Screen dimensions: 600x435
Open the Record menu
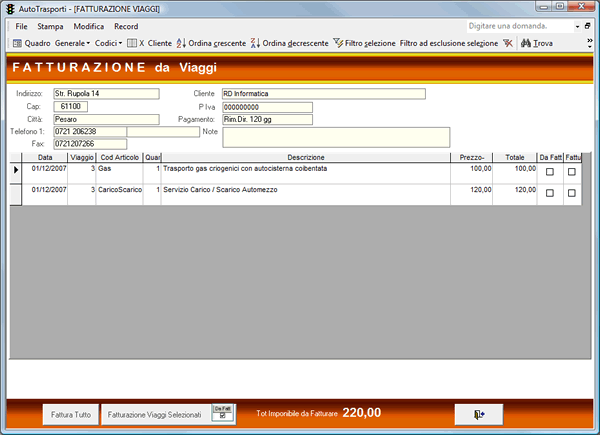pyautogui.click(x=126, y=26)
